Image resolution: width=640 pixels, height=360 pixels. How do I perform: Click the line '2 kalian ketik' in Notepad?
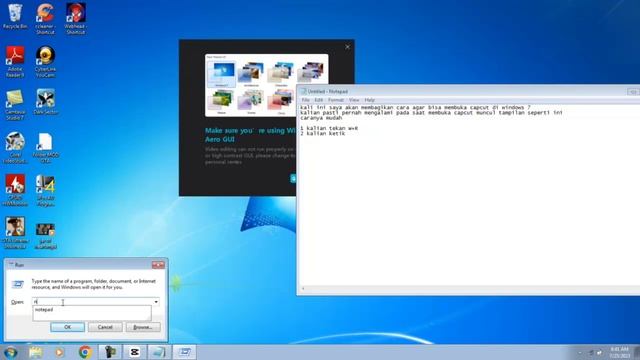322,133
